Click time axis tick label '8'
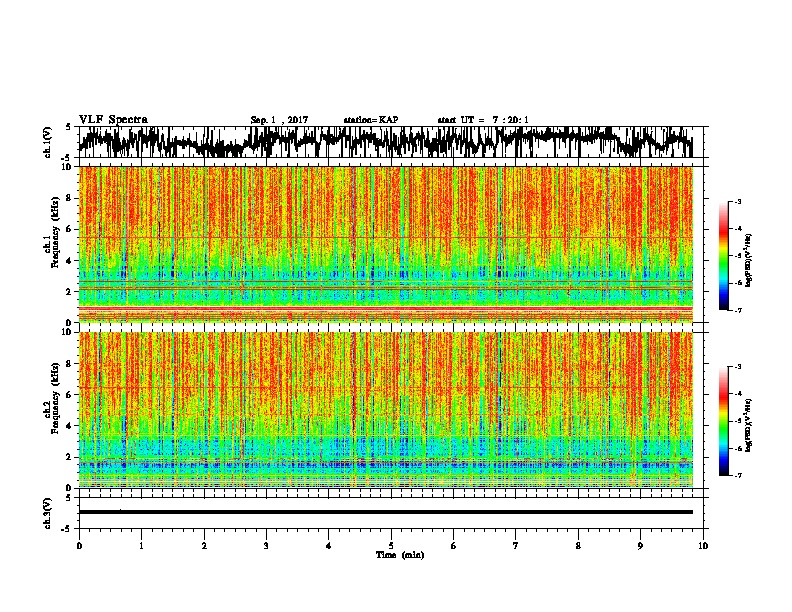 (x=578, y=545)
